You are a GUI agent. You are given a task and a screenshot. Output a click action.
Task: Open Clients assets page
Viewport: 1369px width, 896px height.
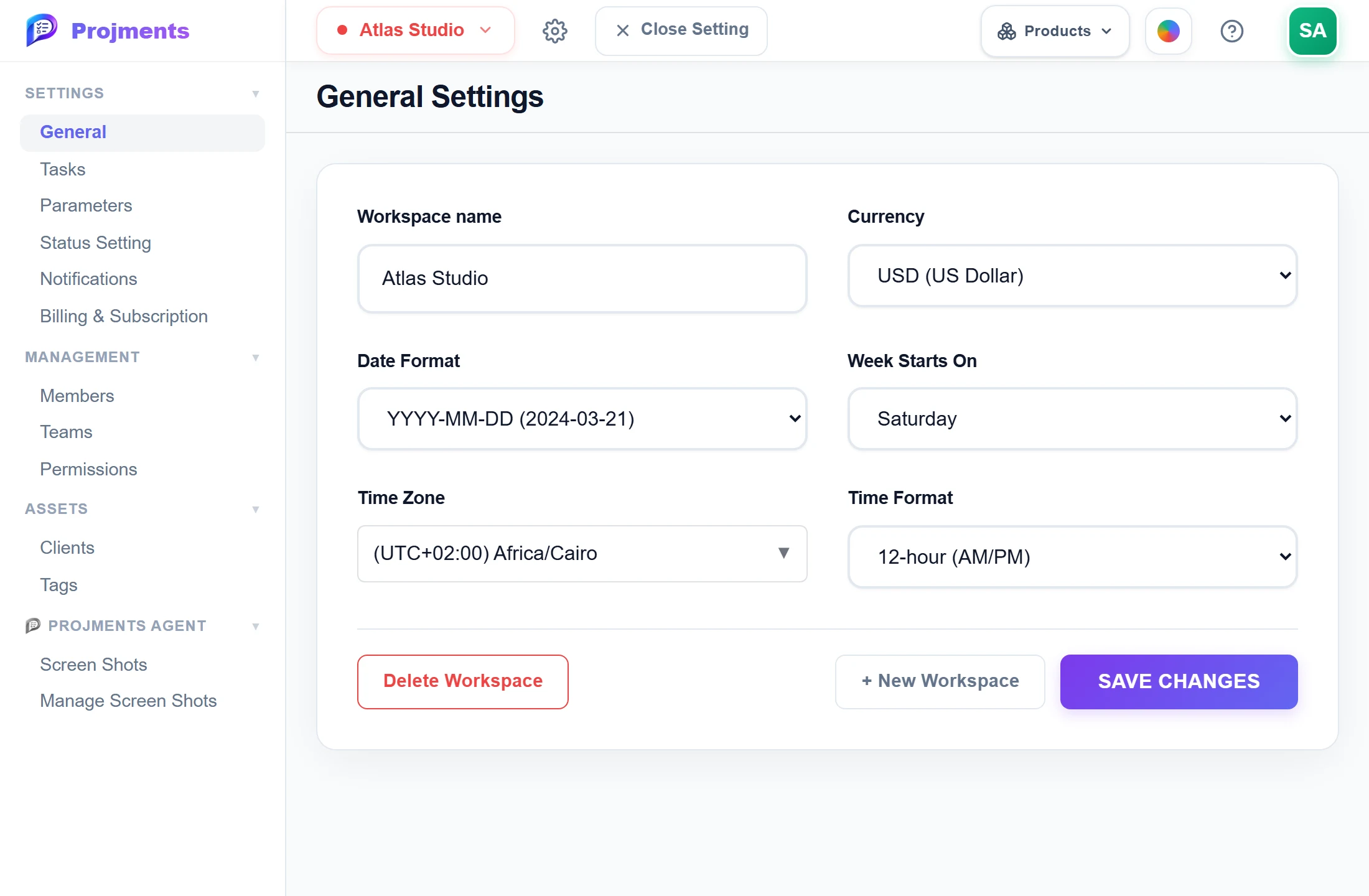pyautogui.click(x=67, y=548)
